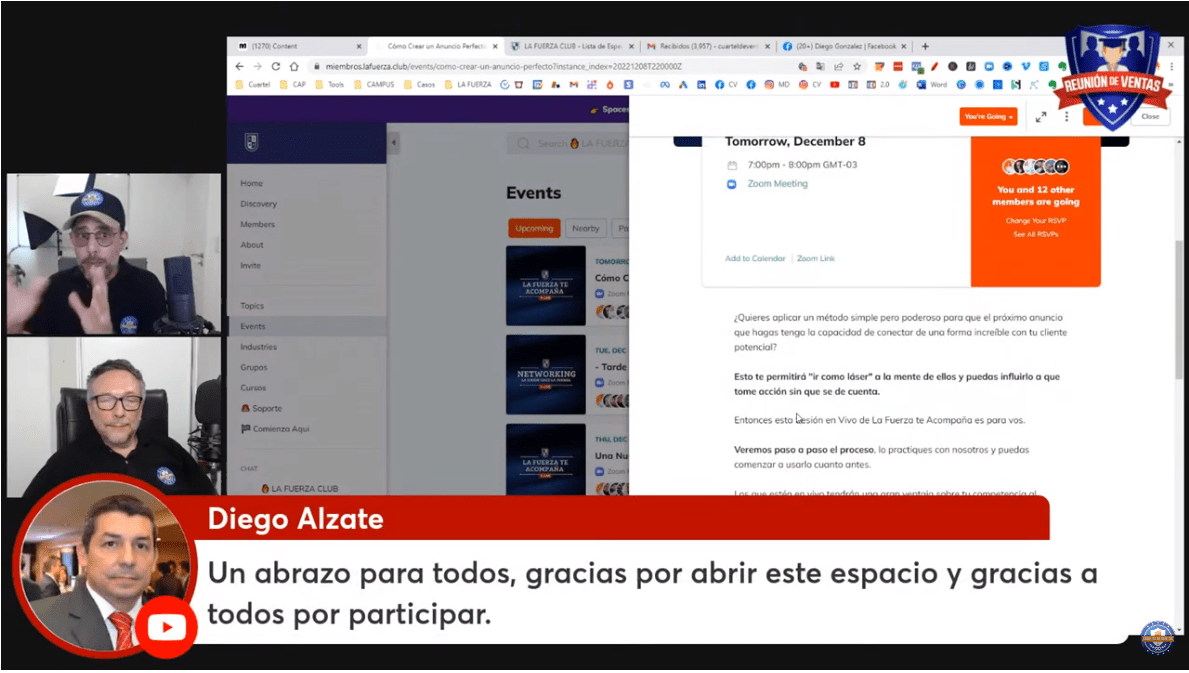Click the expand fullscreen arrows icon
This screenshot has width=1189, height=673.
(1041, 117)
